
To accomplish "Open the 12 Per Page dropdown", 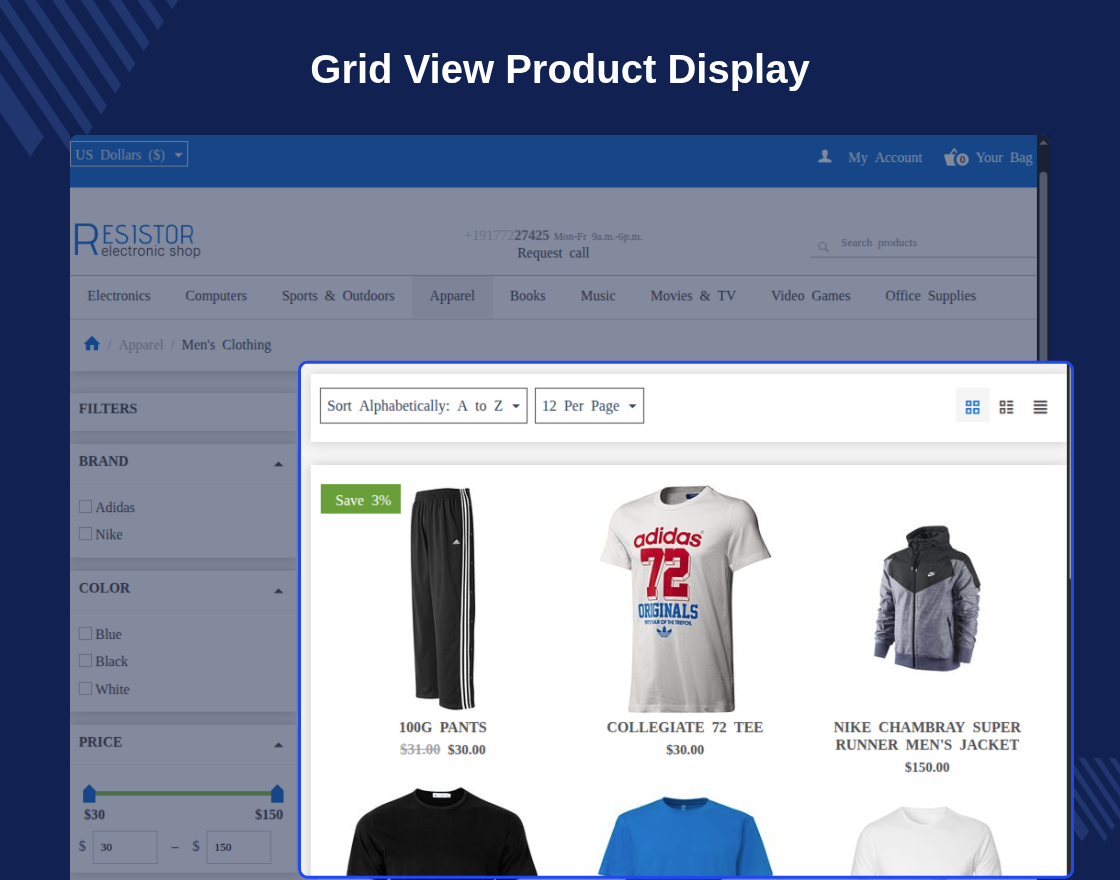I will [589, 406].
